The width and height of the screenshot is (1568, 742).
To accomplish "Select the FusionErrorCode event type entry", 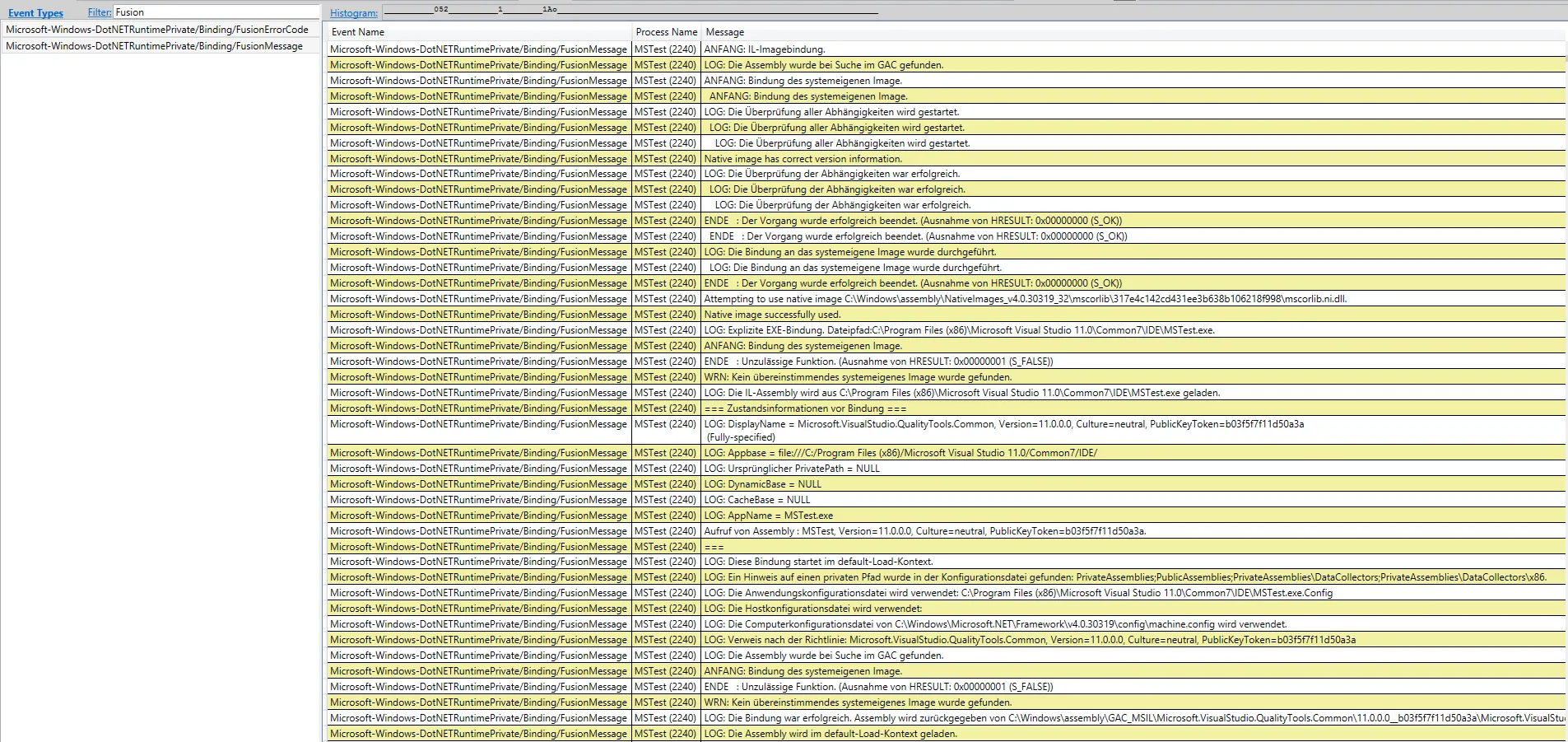I will click(156, 29).
